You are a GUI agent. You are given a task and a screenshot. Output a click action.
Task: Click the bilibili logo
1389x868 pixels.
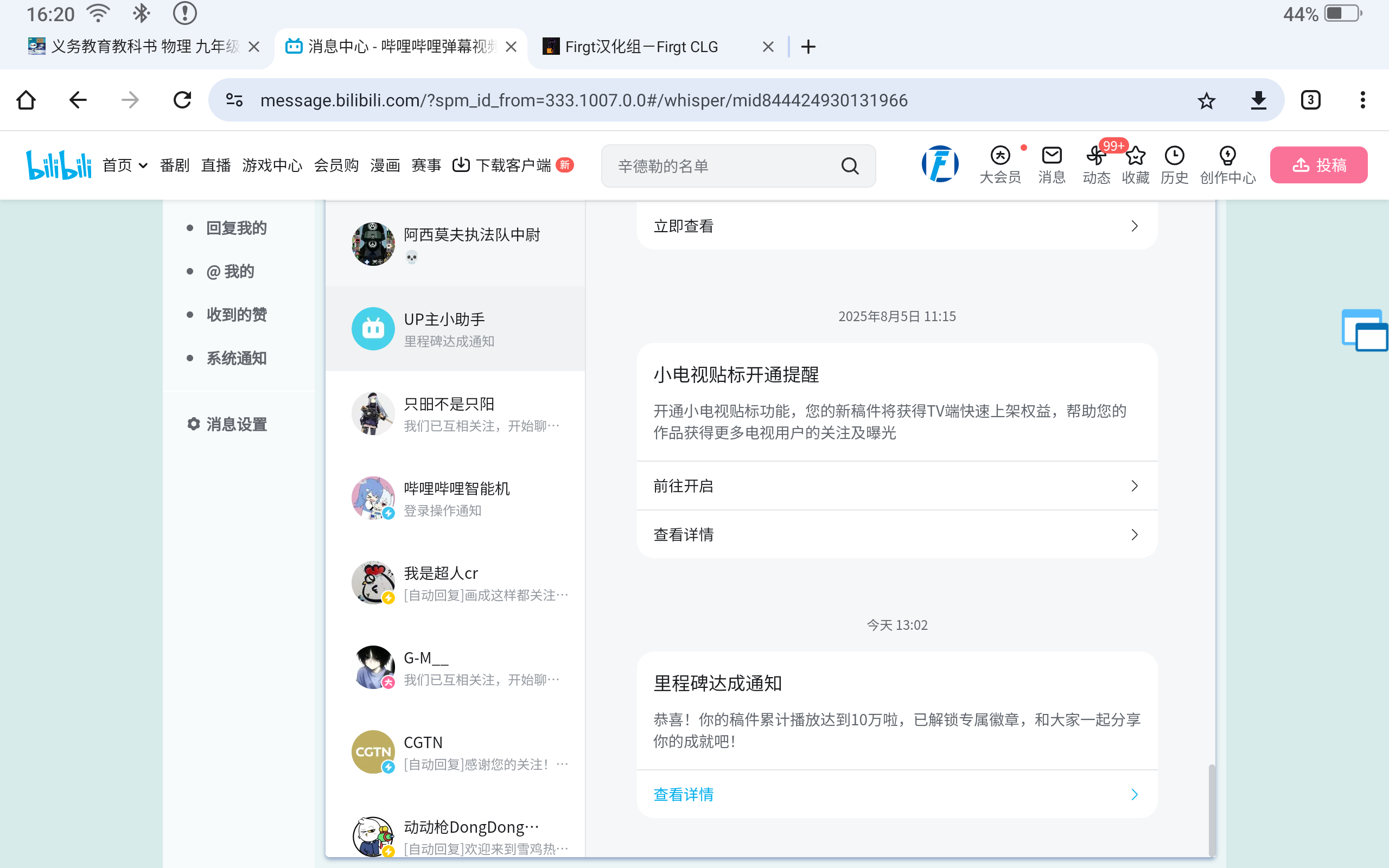pos(59,165)
